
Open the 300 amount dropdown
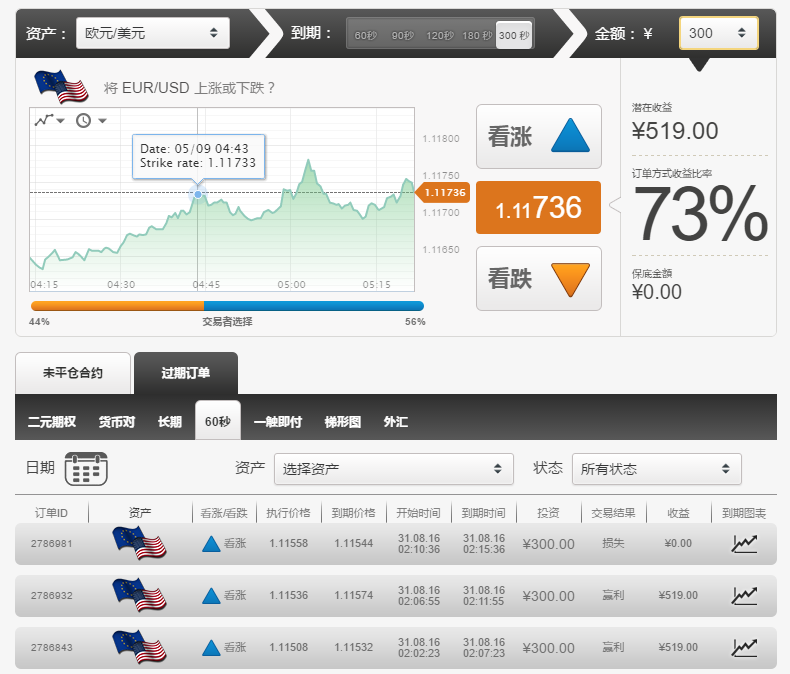pyautogui.click(x=718, y=33)
